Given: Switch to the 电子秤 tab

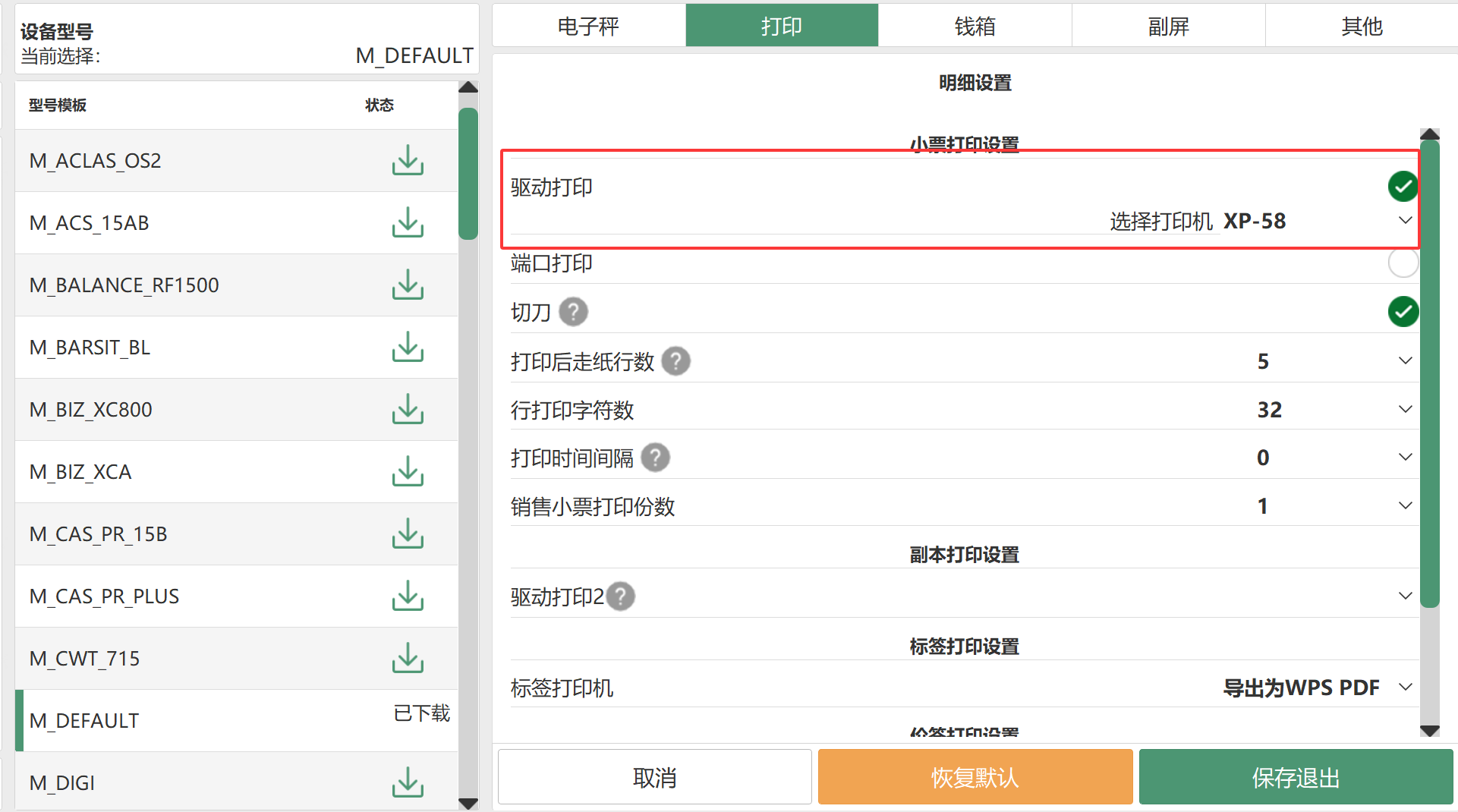Looking at the screenshot, I should click(588, 27).
